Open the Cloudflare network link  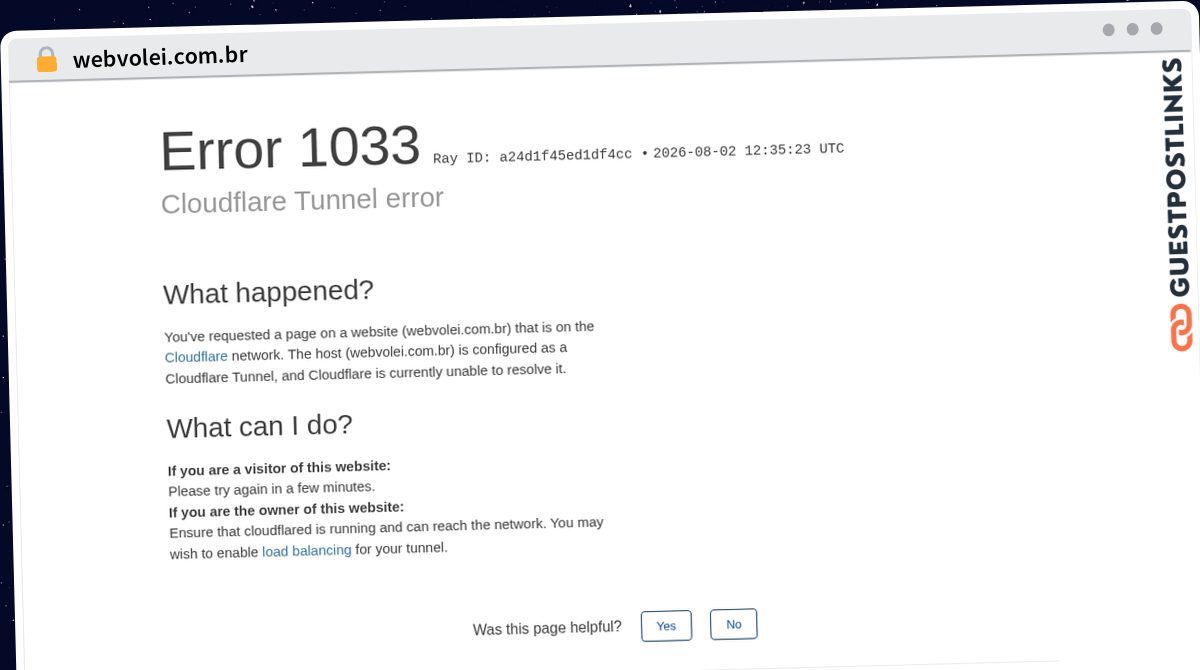click(196, 356)
